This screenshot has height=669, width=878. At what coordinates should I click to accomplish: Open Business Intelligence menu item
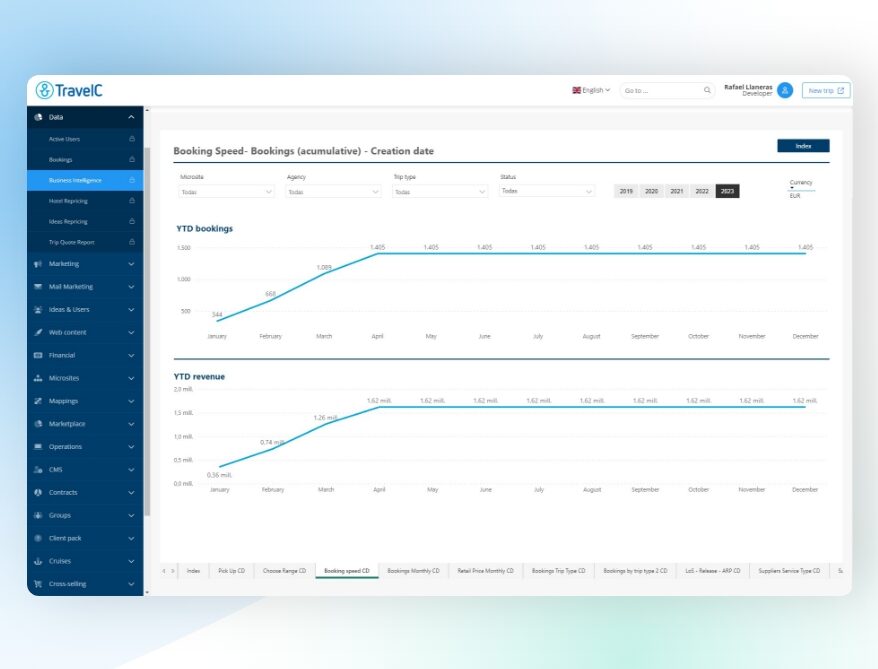pos(85,180)
